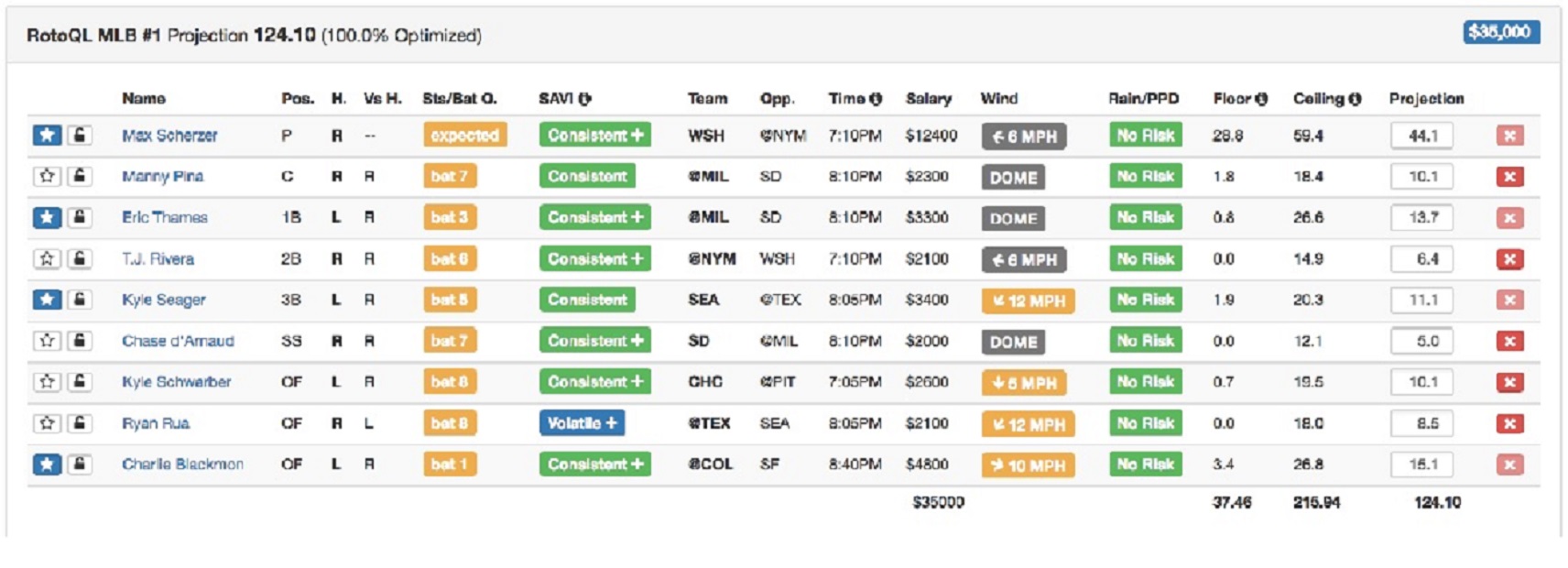Click the Projection column header
Viewport: 1568px width, 568px height.
point(1426,99)
